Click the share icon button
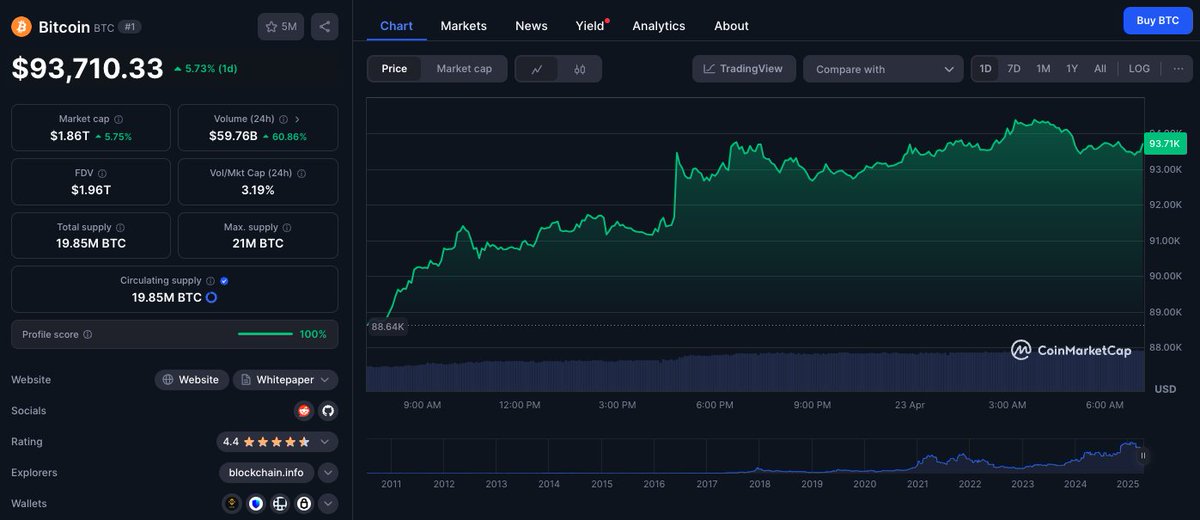The image size is (1200, 520). click(x=324, y=27)
